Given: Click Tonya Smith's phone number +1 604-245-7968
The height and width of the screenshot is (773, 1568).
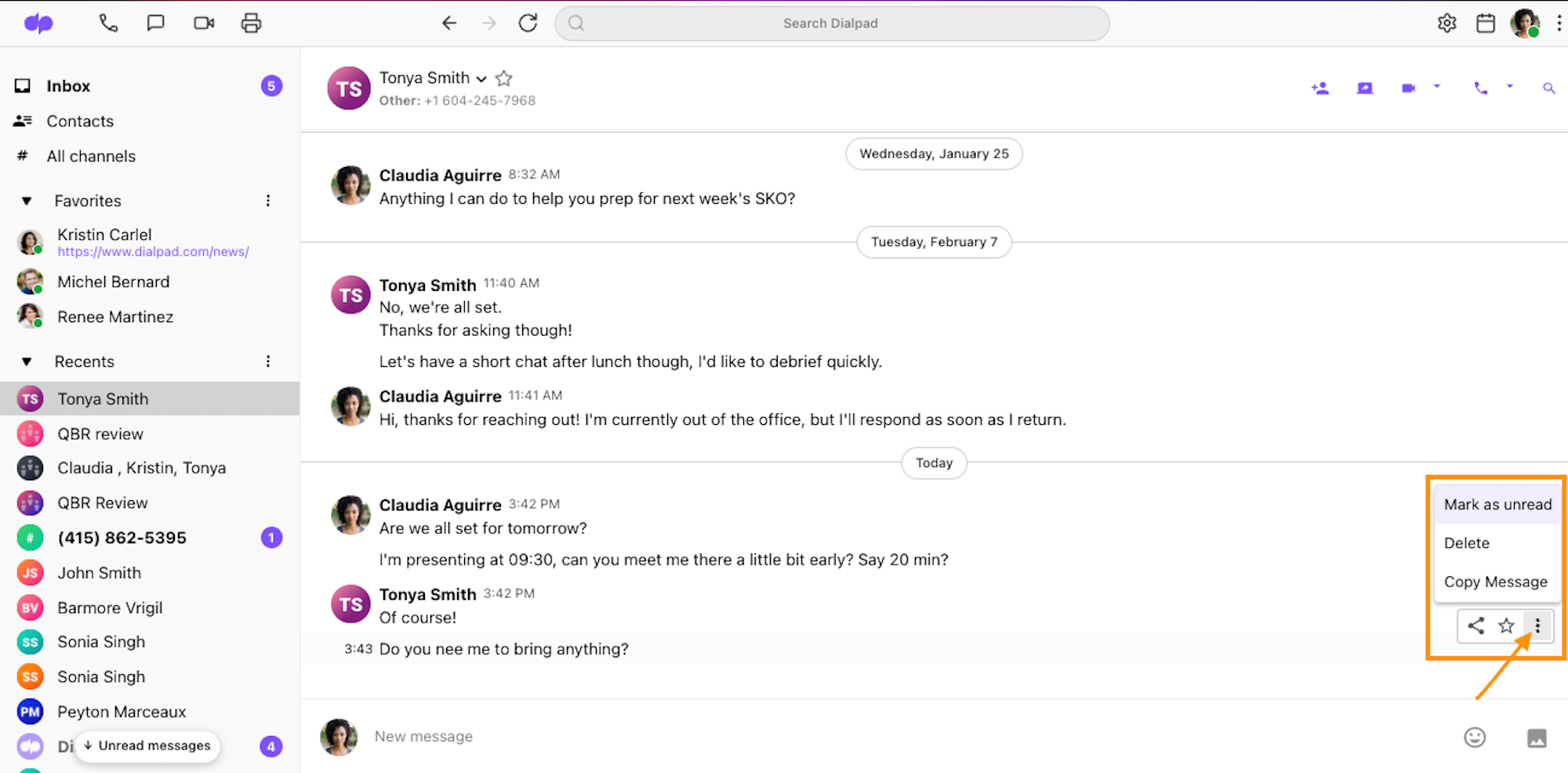Looking at the screenshot, I should click(480, 101).
